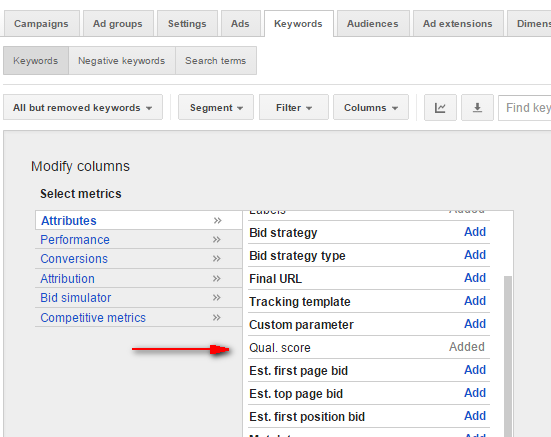Click the Est. top page bid label
This screenshot has height=437, width=551.
tap(296, 394)
